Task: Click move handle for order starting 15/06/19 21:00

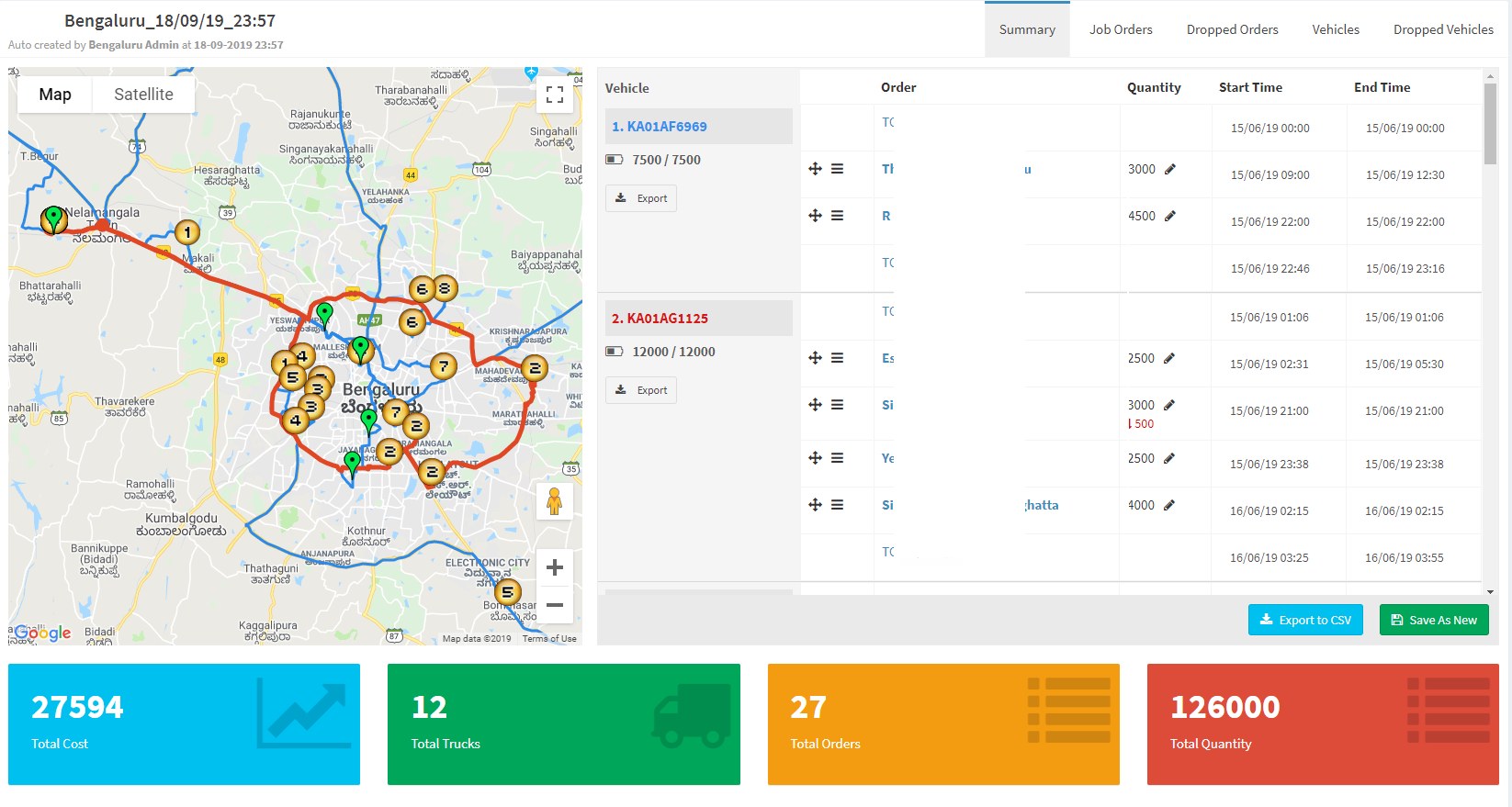Action: [x=815, y=405]
